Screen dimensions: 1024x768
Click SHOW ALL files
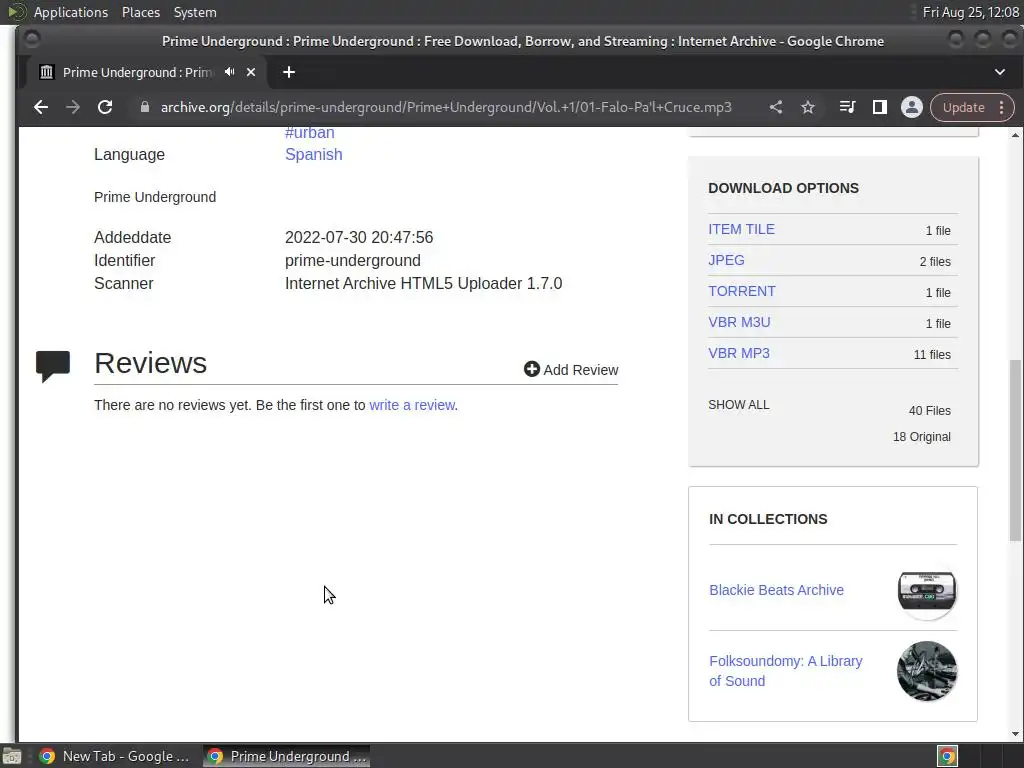point(739,405)
